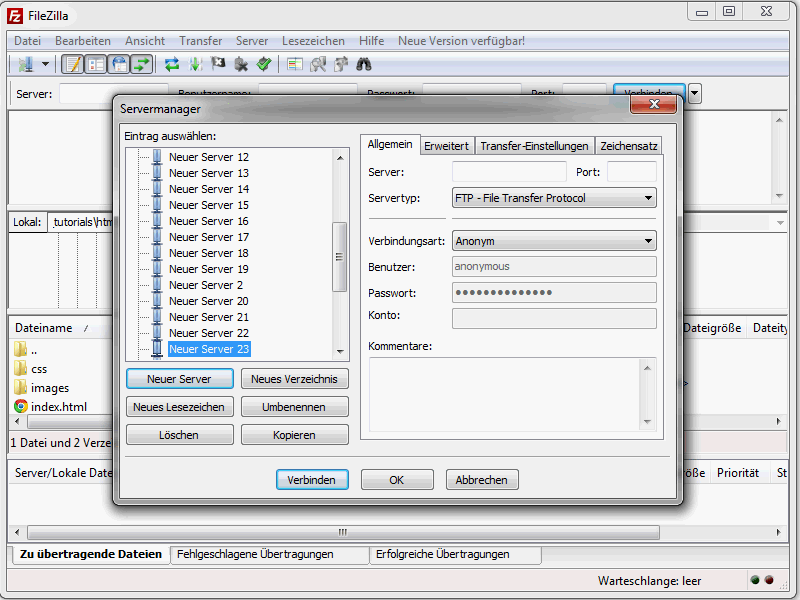Open the filename filters dialog icon

[x=295, y=64]
